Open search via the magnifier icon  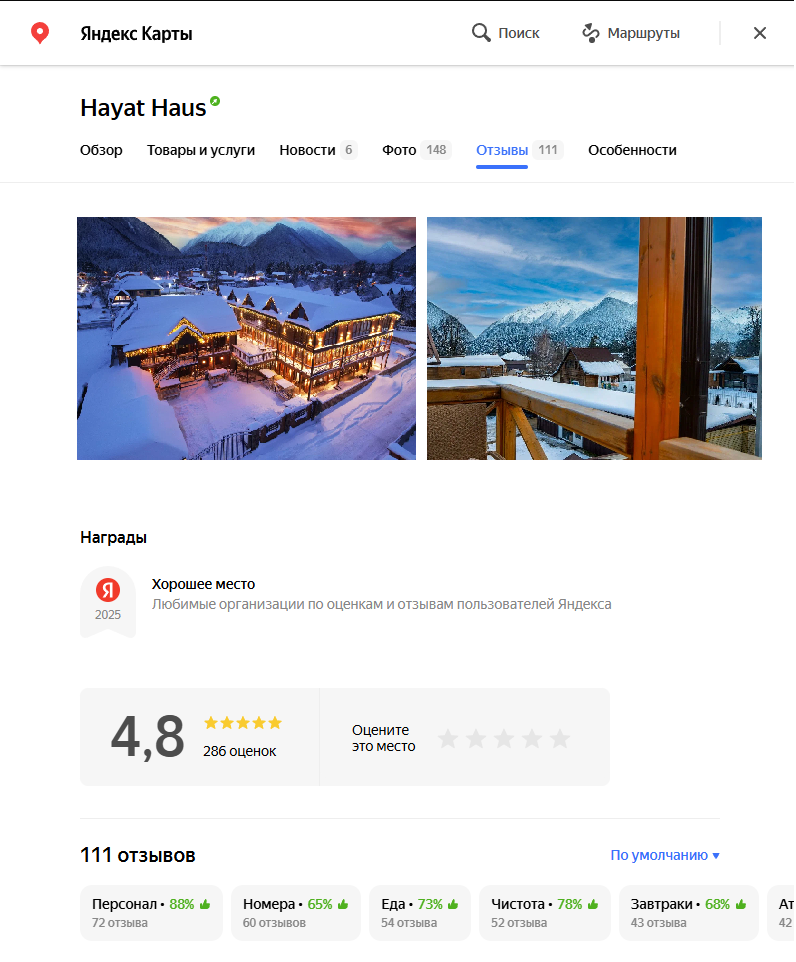tap(481, 33)
